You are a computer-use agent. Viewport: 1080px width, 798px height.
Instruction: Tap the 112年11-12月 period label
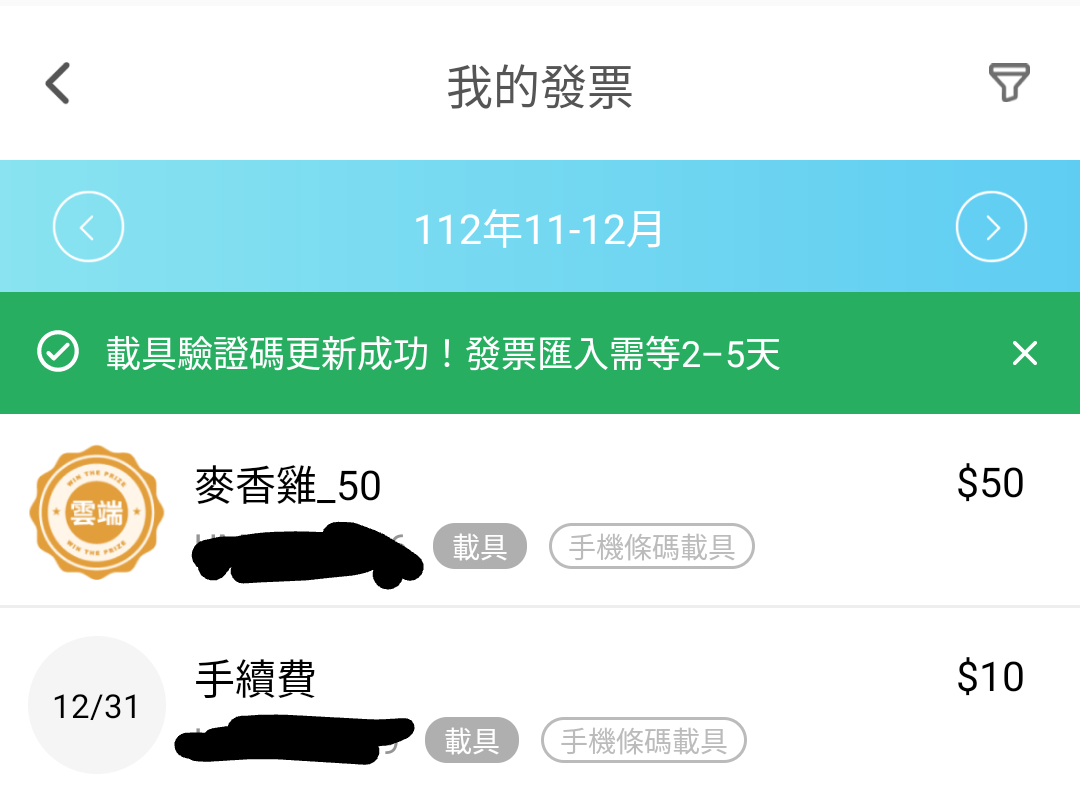539,230
